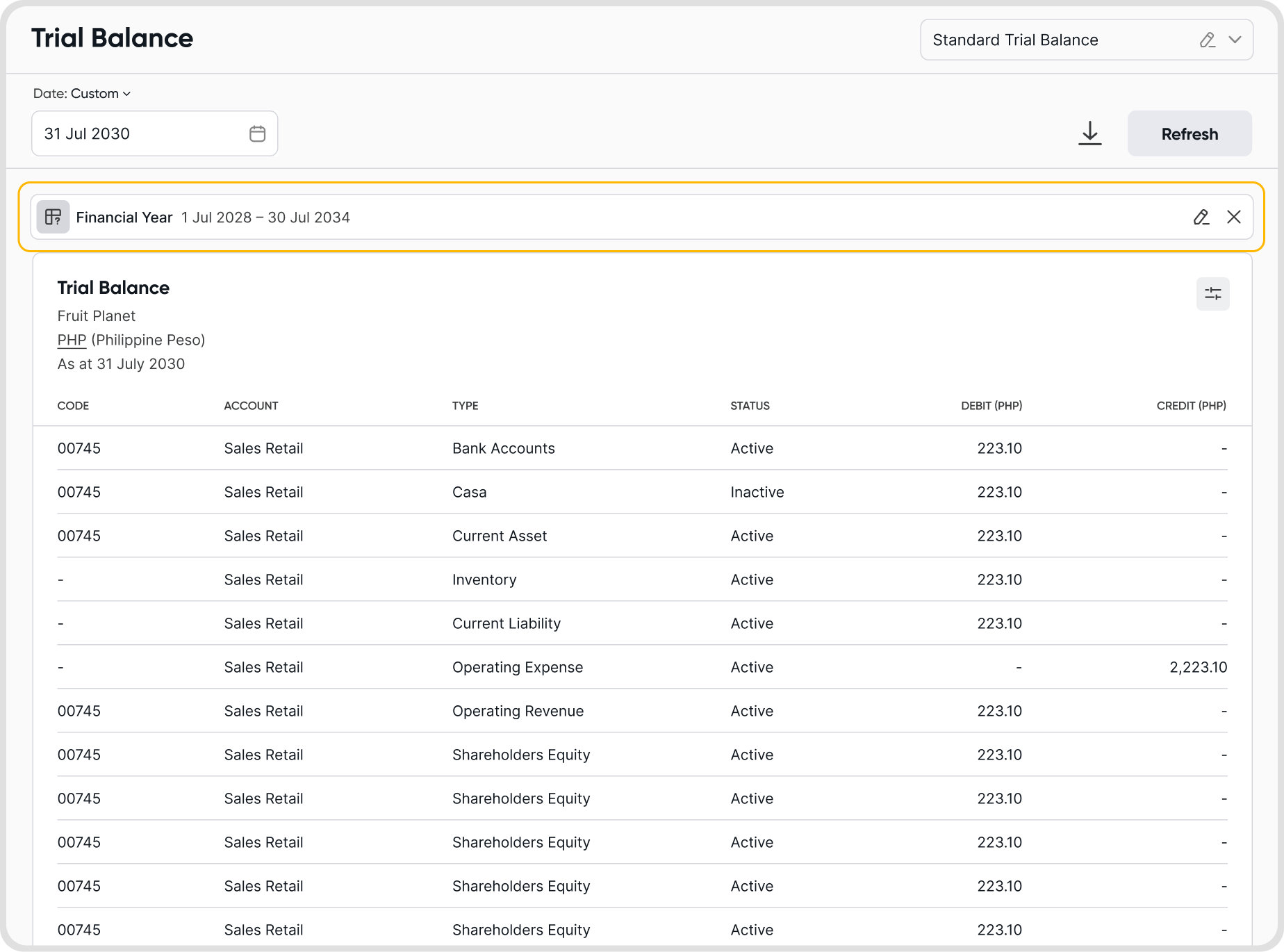Image resolution: width=1284 pixels, height=952 pixels.
Task: Click the CREDIT (PHP) column header
Action: tap(1191, 406)
